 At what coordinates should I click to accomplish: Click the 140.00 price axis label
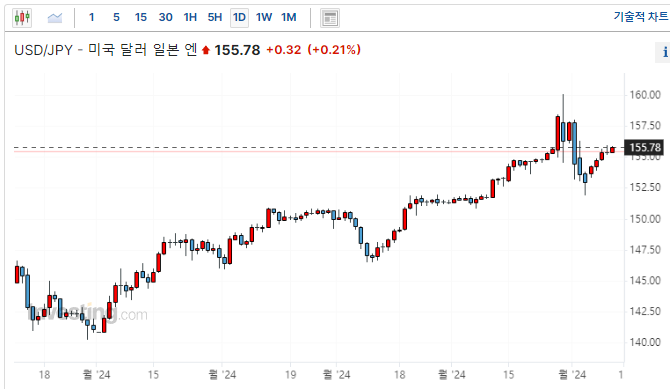point(645,342)
